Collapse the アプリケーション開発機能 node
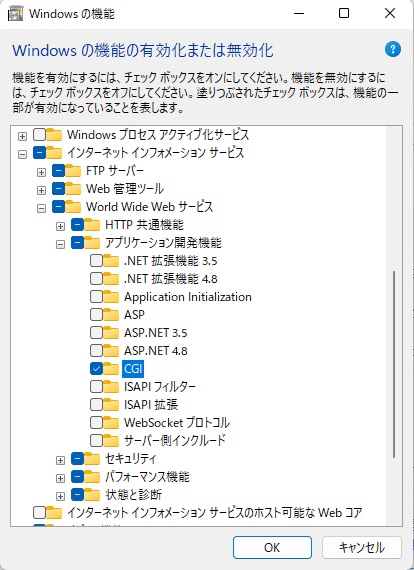 coord(60,245)
